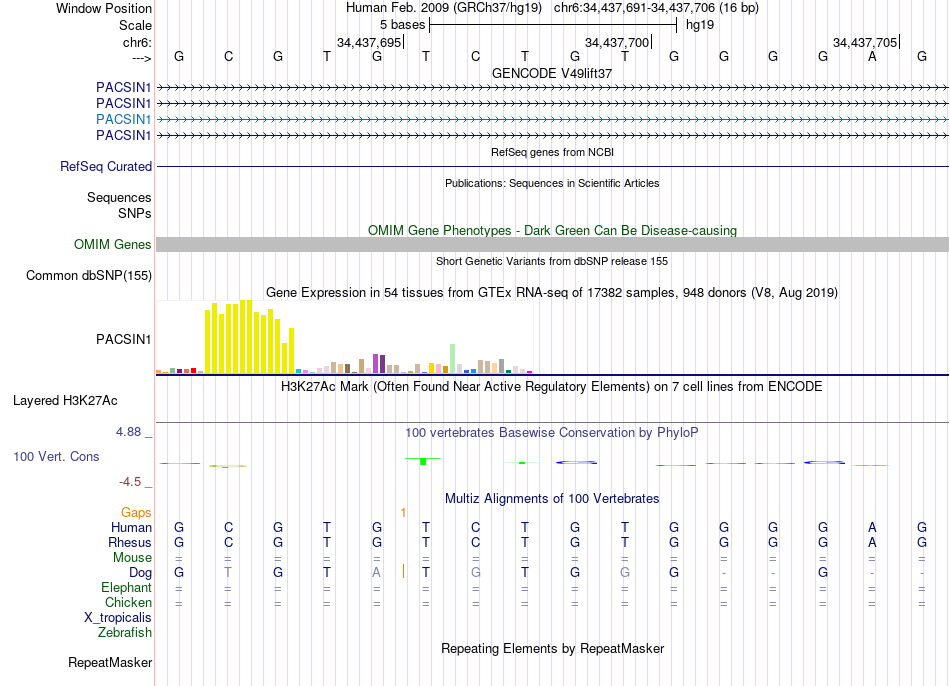Click 'Short Genetic Variants from dbSNP release 155'
950x686 pixels.
552,261
